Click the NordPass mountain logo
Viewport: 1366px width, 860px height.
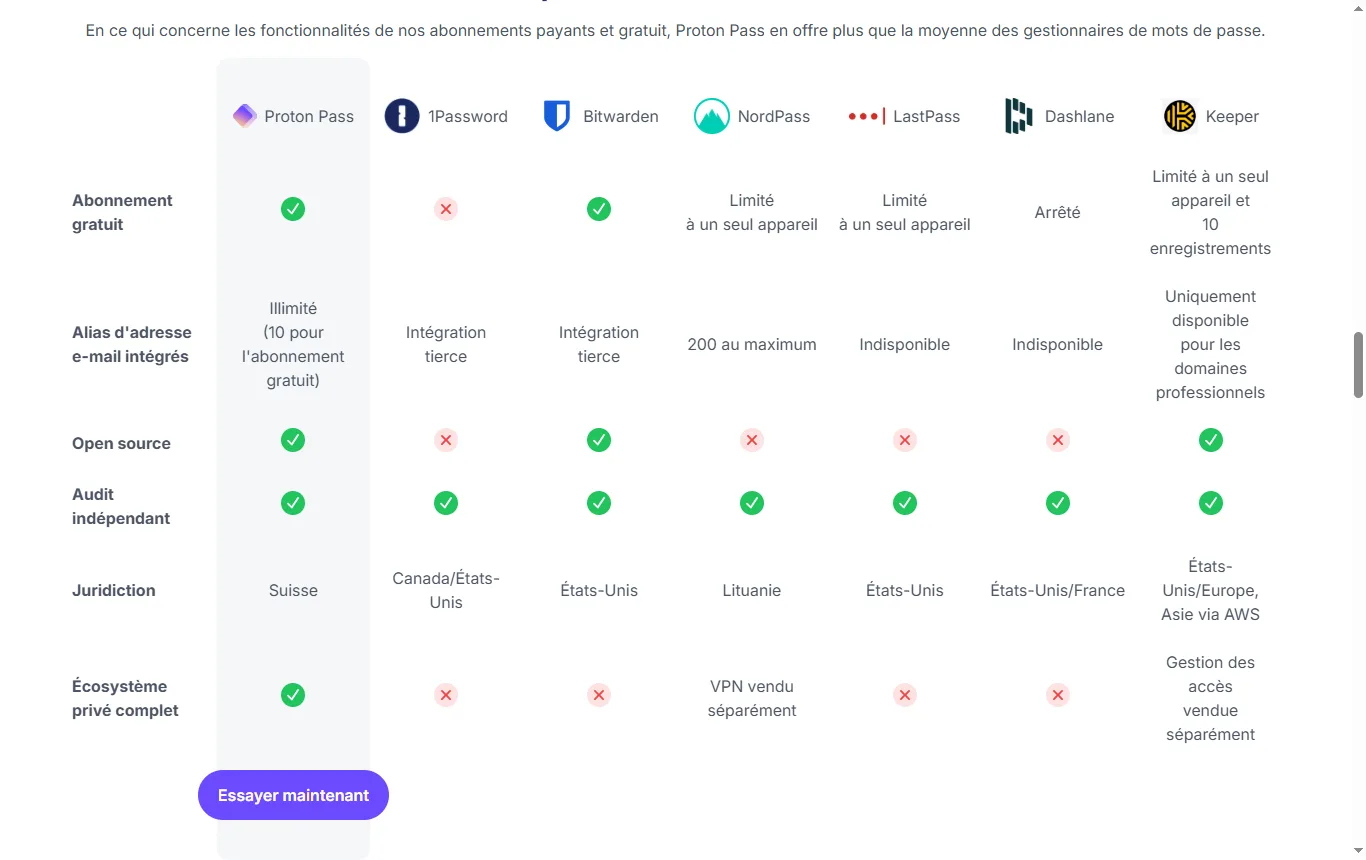712,116
